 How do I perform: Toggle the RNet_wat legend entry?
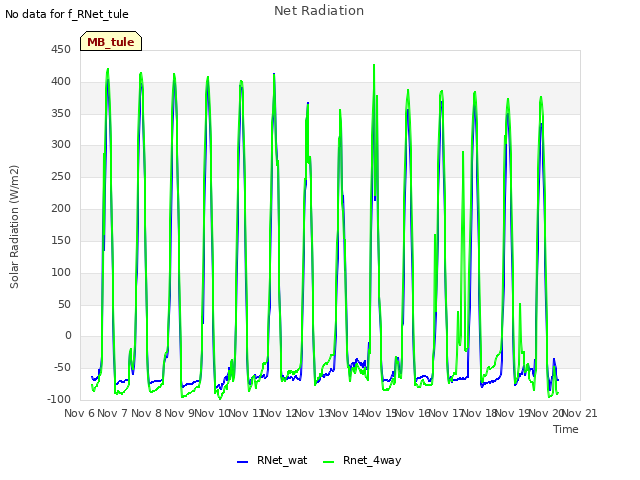[x=272, y=460]
